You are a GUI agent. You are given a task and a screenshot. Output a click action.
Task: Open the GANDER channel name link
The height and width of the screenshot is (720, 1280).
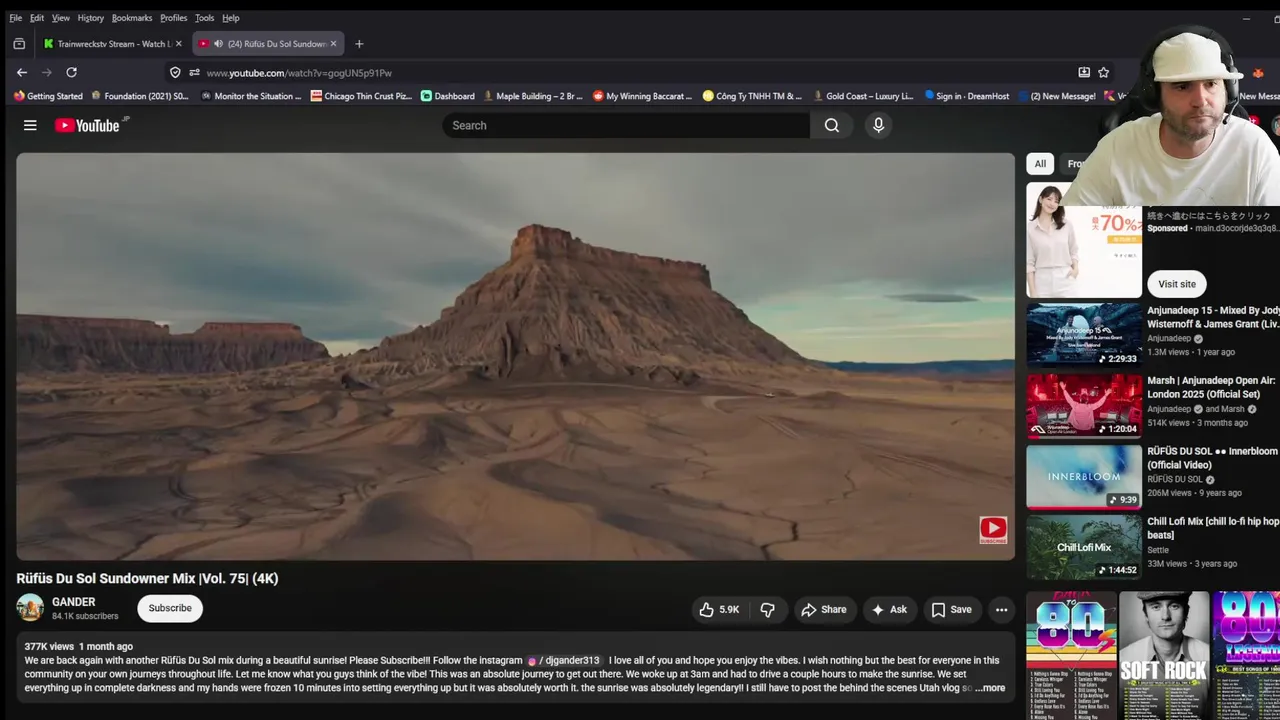tap(74, 602)
